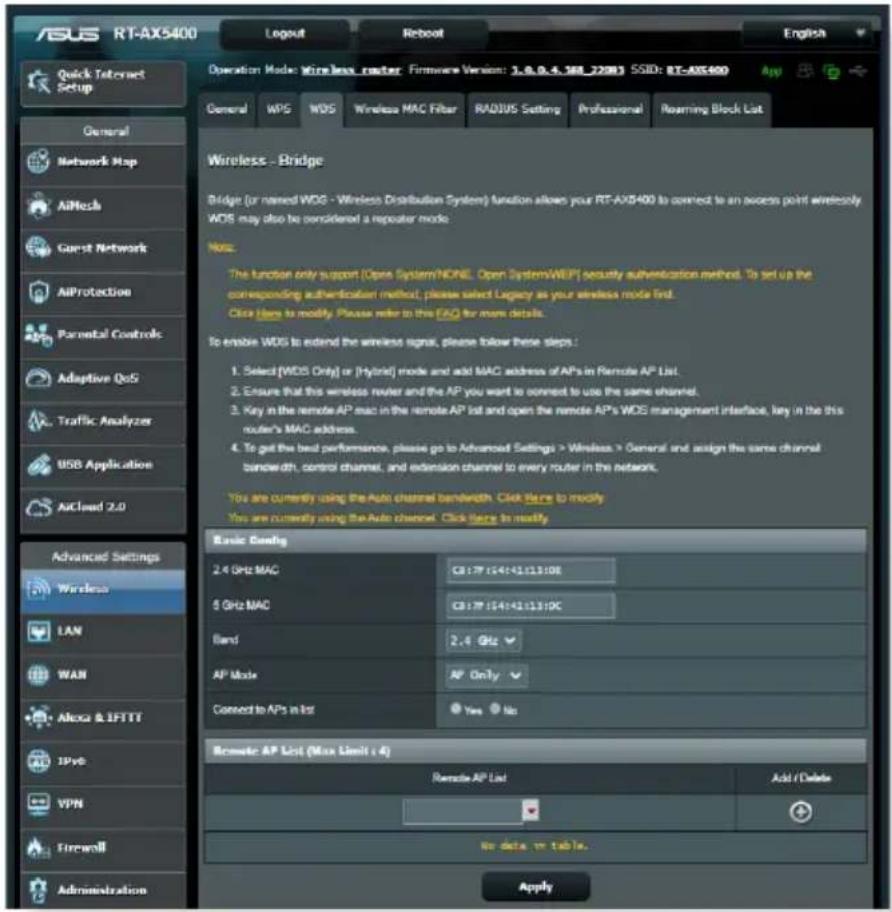Click the 5 GHz MAC address field

(x=530, y=606)
